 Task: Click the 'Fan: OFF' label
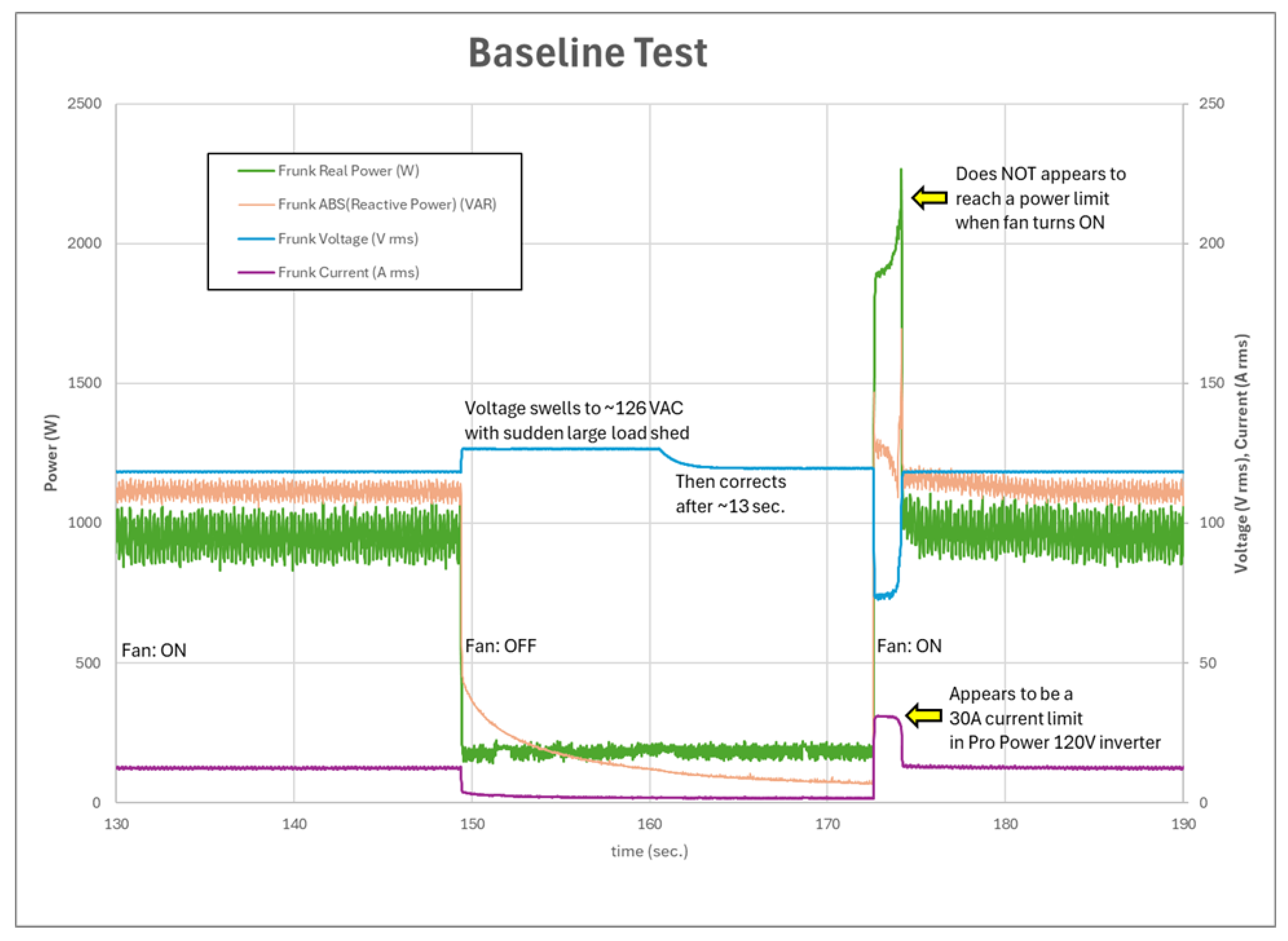click(x=500, y=646)
